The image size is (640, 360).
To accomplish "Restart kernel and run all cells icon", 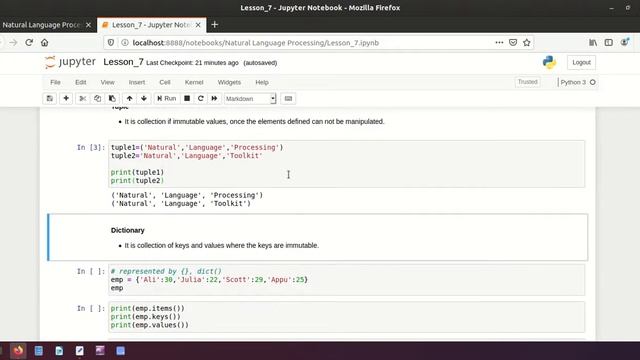I will click(x=214, y=98).
